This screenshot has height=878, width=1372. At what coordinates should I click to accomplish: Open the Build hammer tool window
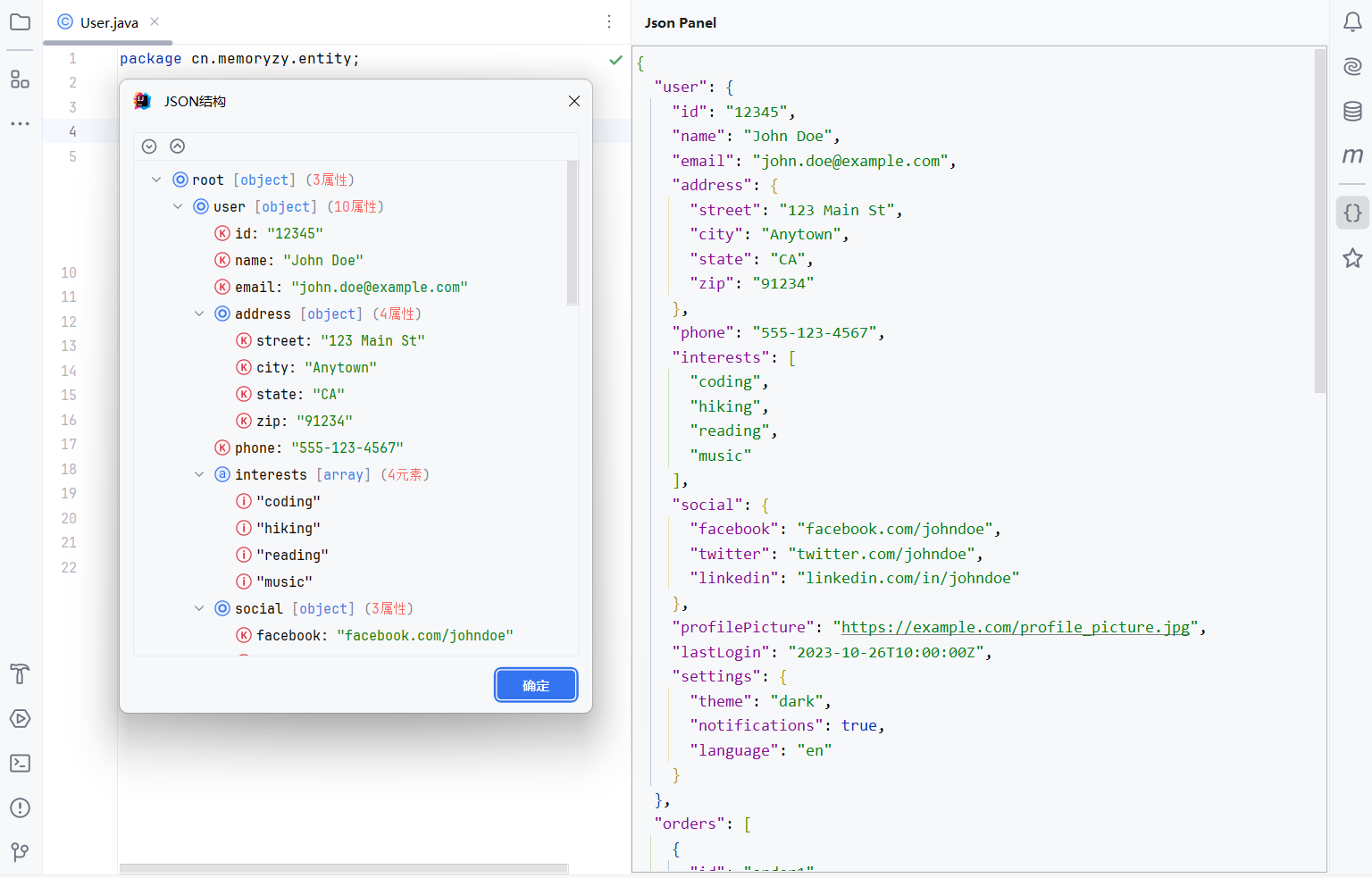20,674
